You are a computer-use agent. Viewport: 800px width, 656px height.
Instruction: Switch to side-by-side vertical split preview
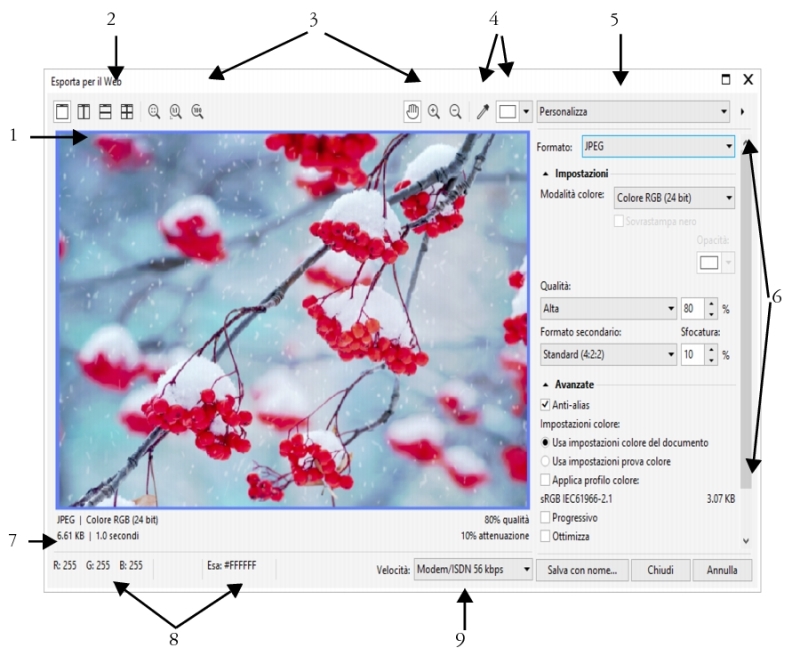(84, 112)
